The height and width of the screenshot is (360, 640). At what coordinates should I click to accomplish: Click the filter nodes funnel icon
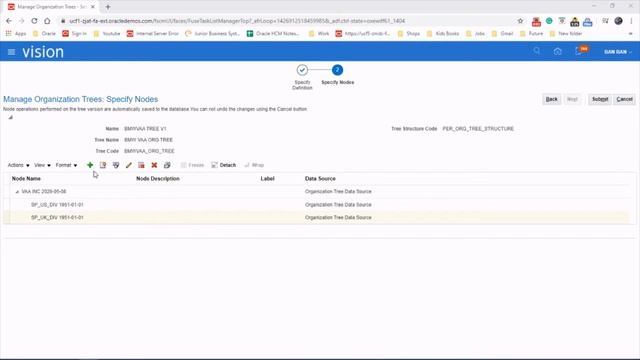(116, 165)
